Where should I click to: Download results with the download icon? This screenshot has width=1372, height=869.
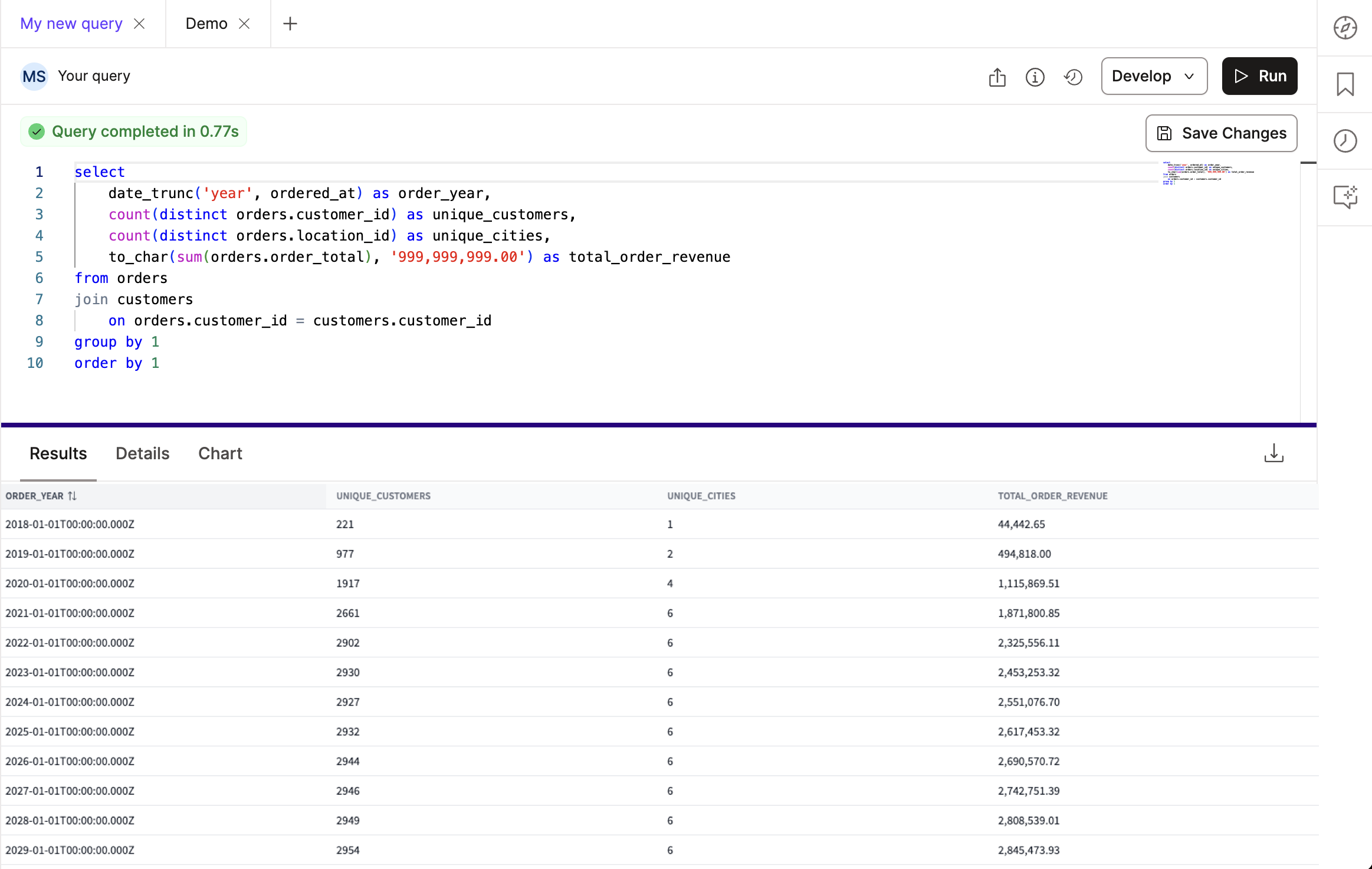click(x=1273, y=453)
